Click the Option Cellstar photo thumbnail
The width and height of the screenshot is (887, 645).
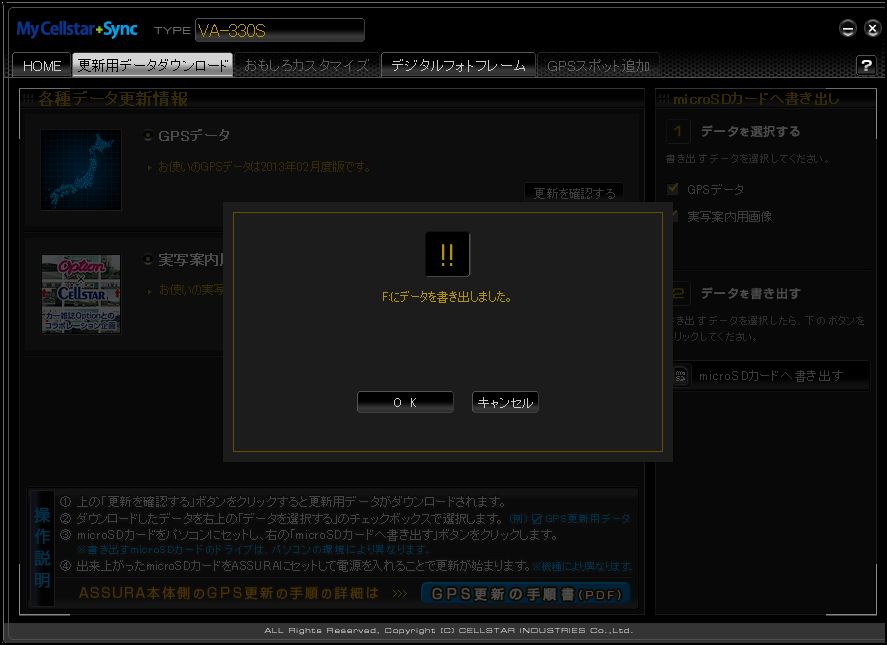click(x=81, y=293)
